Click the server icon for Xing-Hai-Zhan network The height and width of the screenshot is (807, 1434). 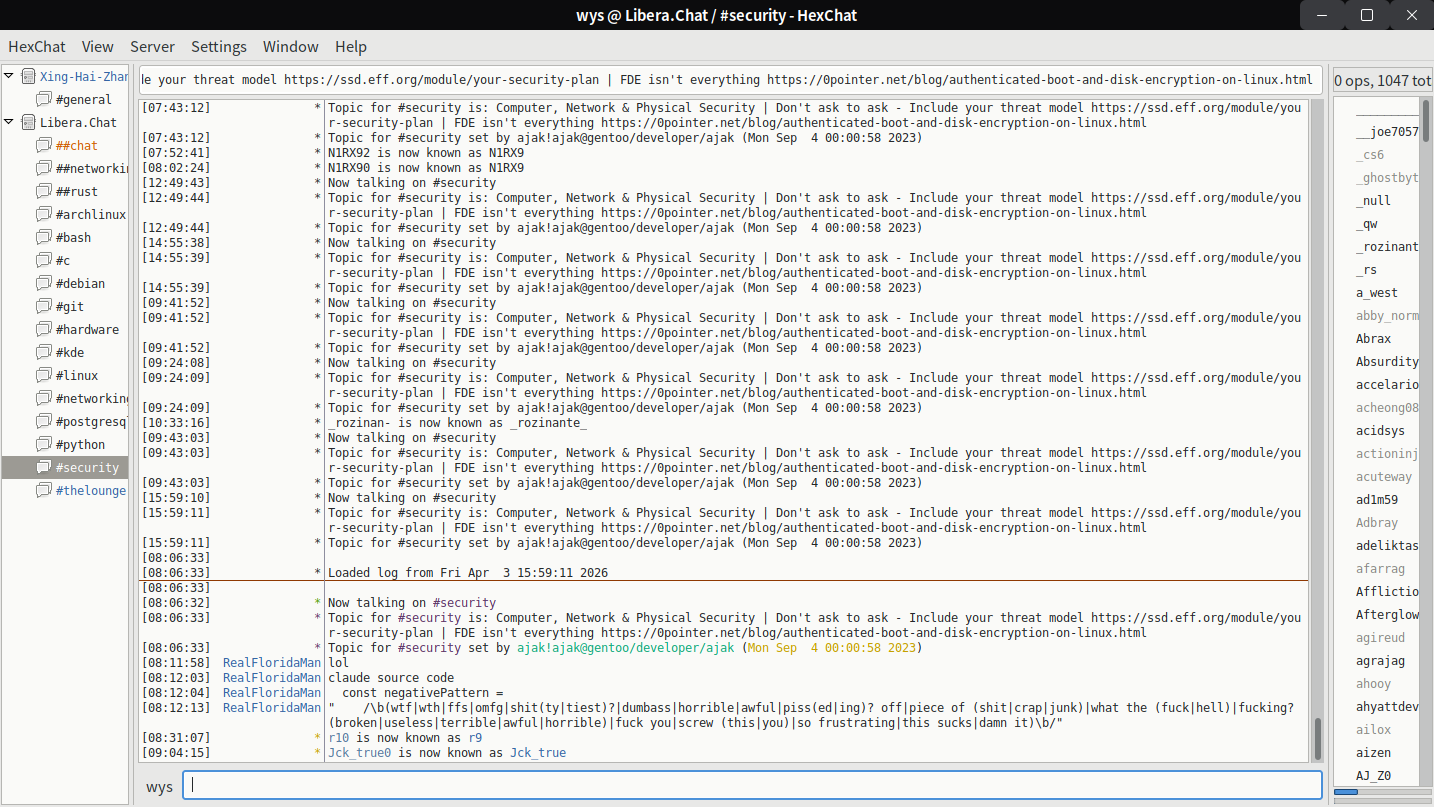[28, 76]
